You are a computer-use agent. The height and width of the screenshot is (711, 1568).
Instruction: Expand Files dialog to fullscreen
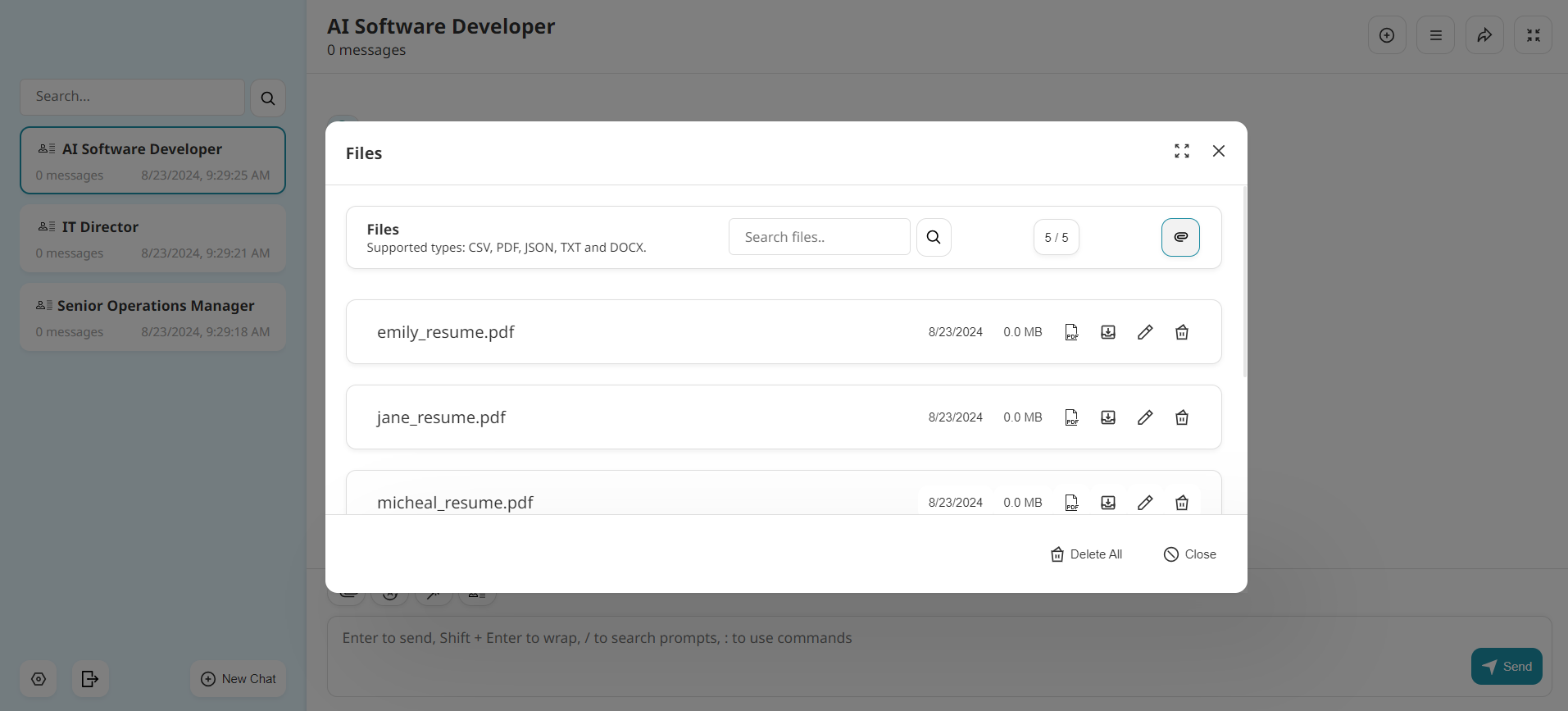click(x=1182, y=151)
